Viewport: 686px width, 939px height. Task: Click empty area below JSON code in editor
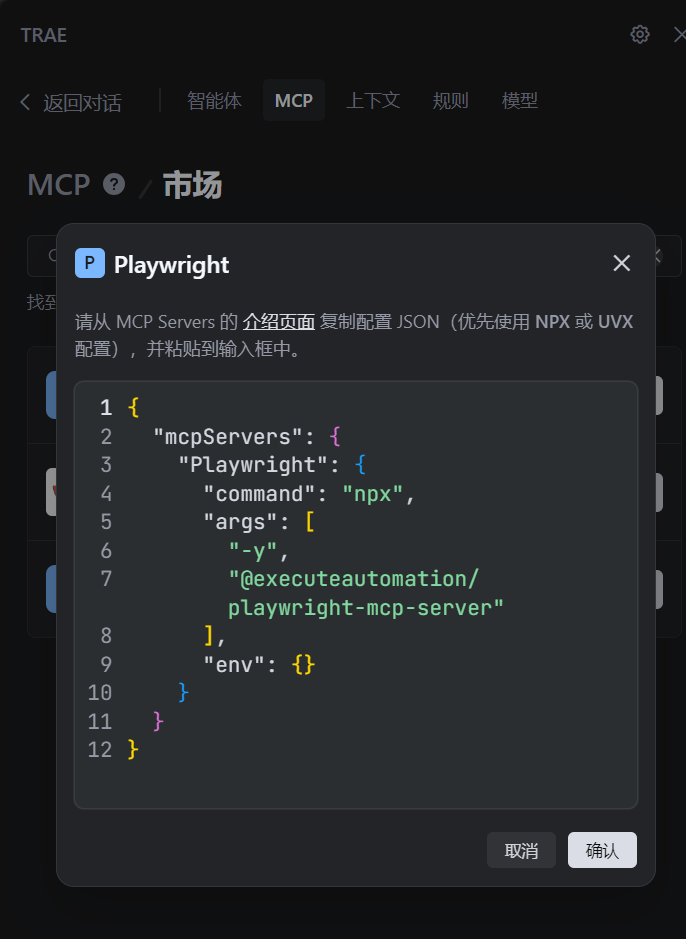tap(356, 783)
